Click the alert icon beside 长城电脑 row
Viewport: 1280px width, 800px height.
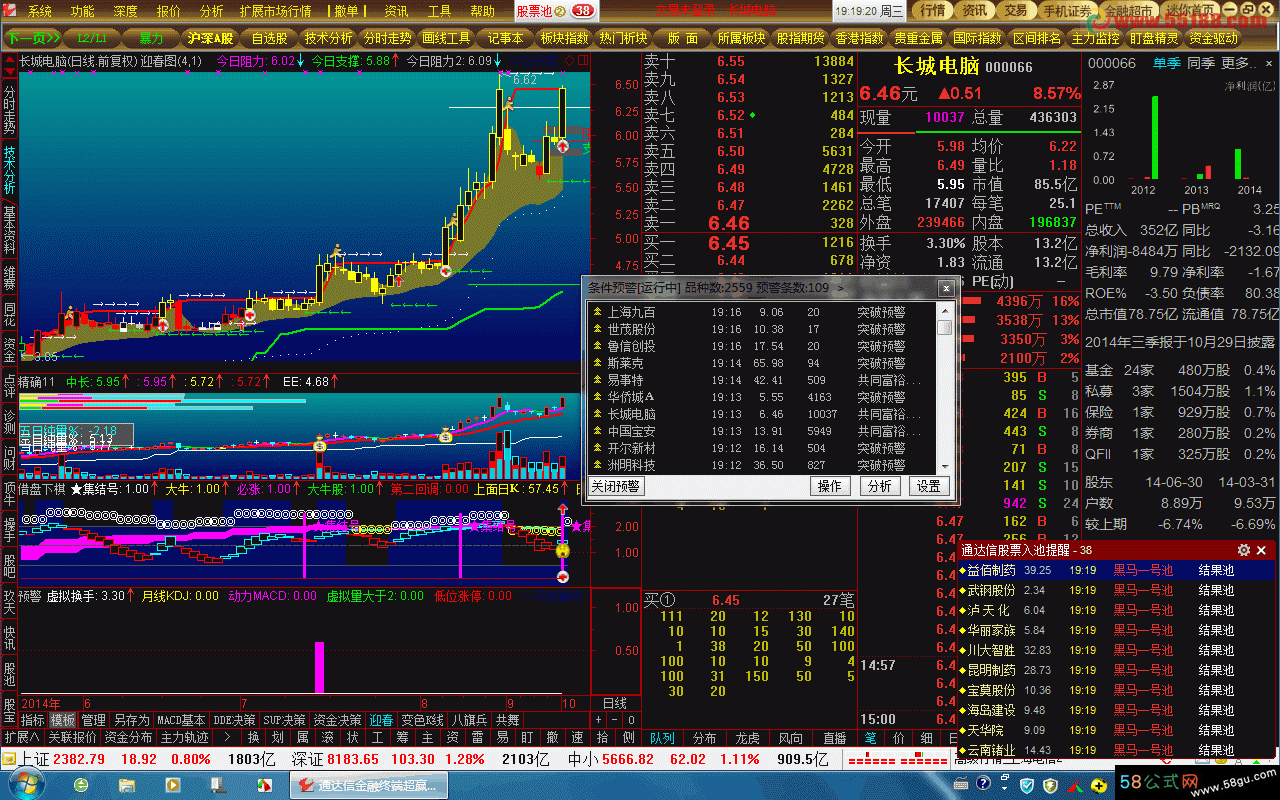pos(597,414)
